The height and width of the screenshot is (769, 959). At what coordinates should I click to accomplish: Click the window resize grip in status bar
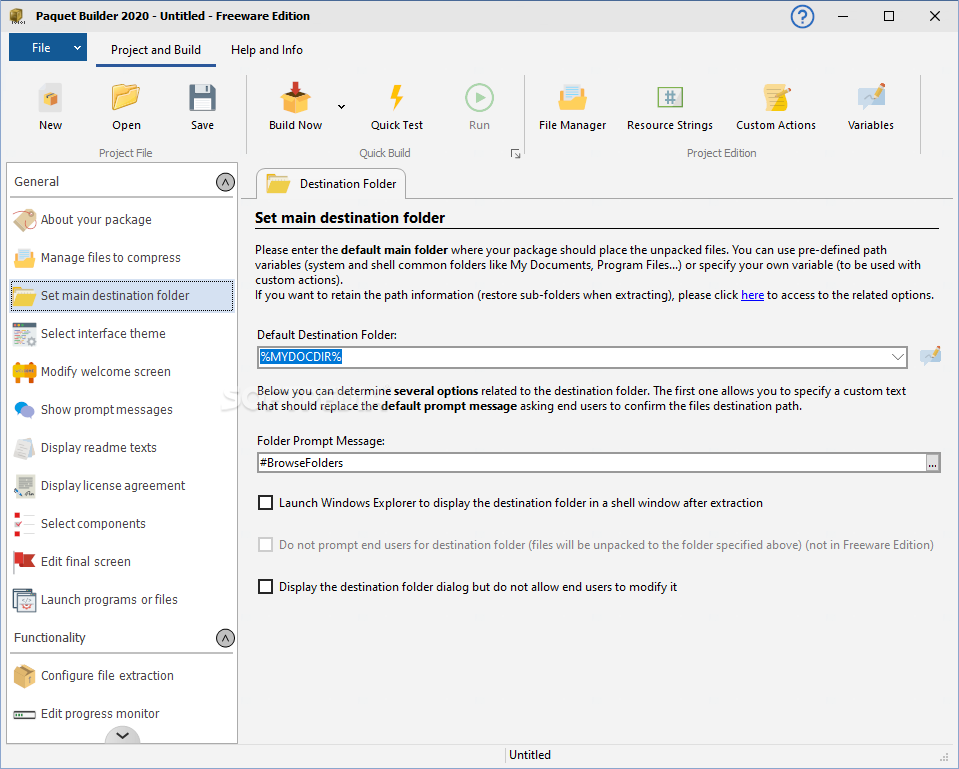click(943, 757)
